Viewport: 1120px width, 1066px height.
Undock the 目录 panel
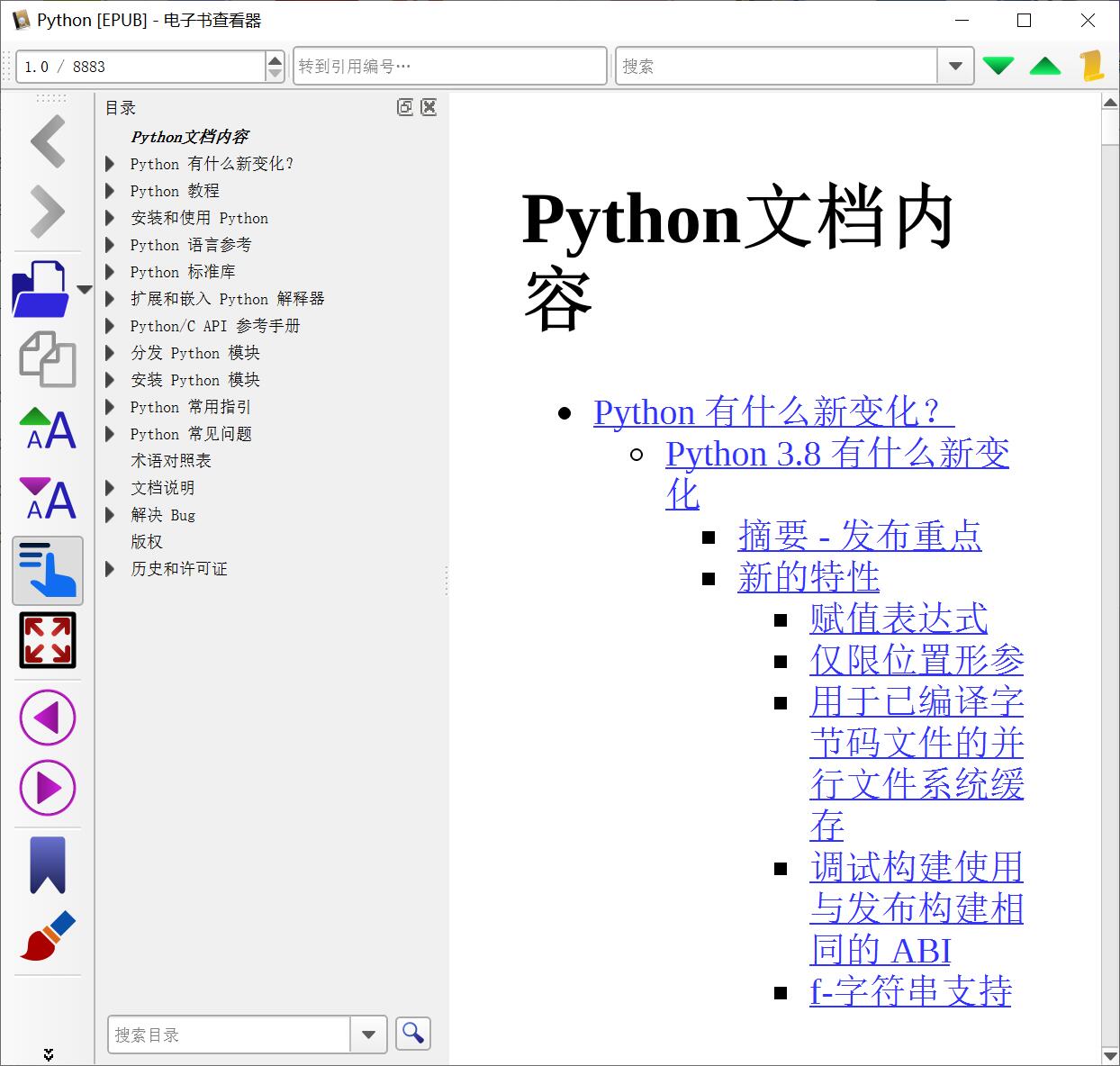point(404,107)
